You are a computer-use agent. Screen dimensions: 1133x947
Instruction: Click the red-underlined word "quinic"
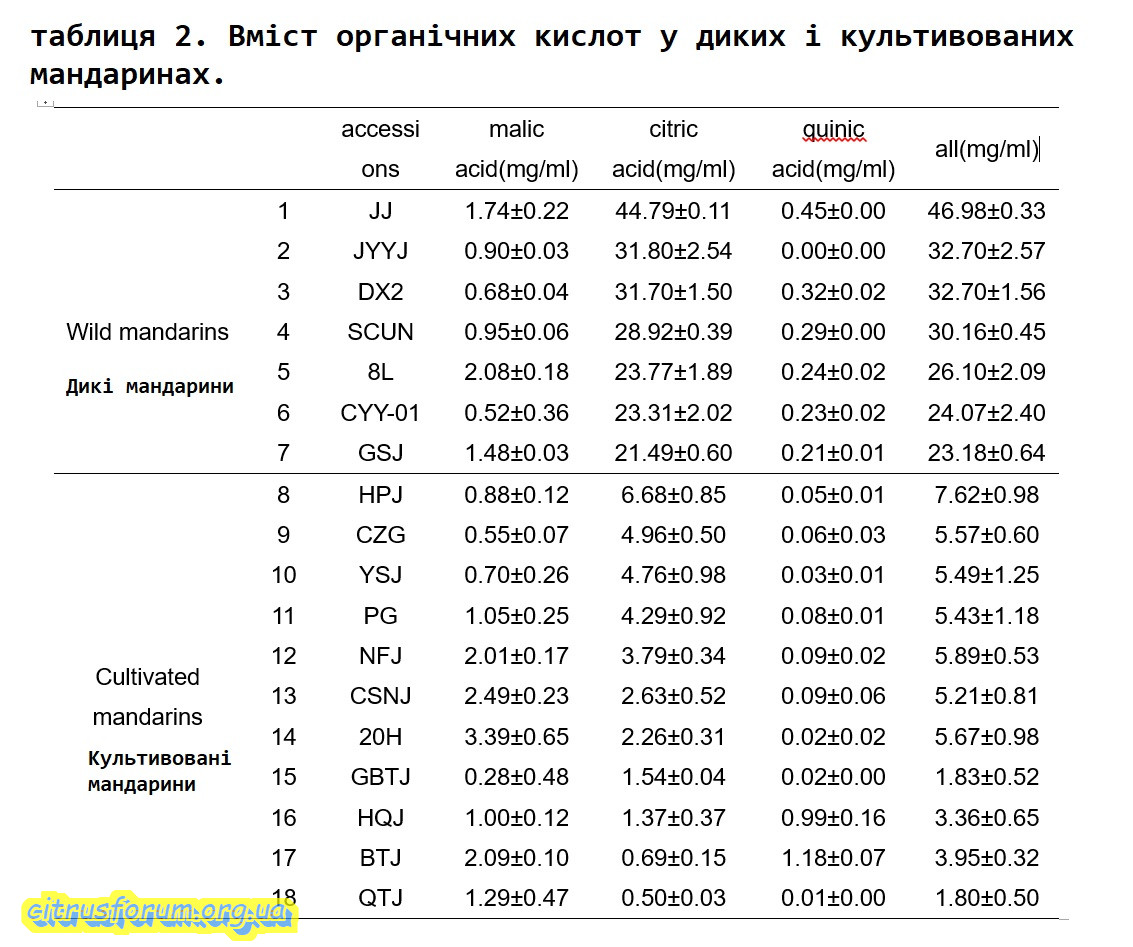[x=833, y=130]
